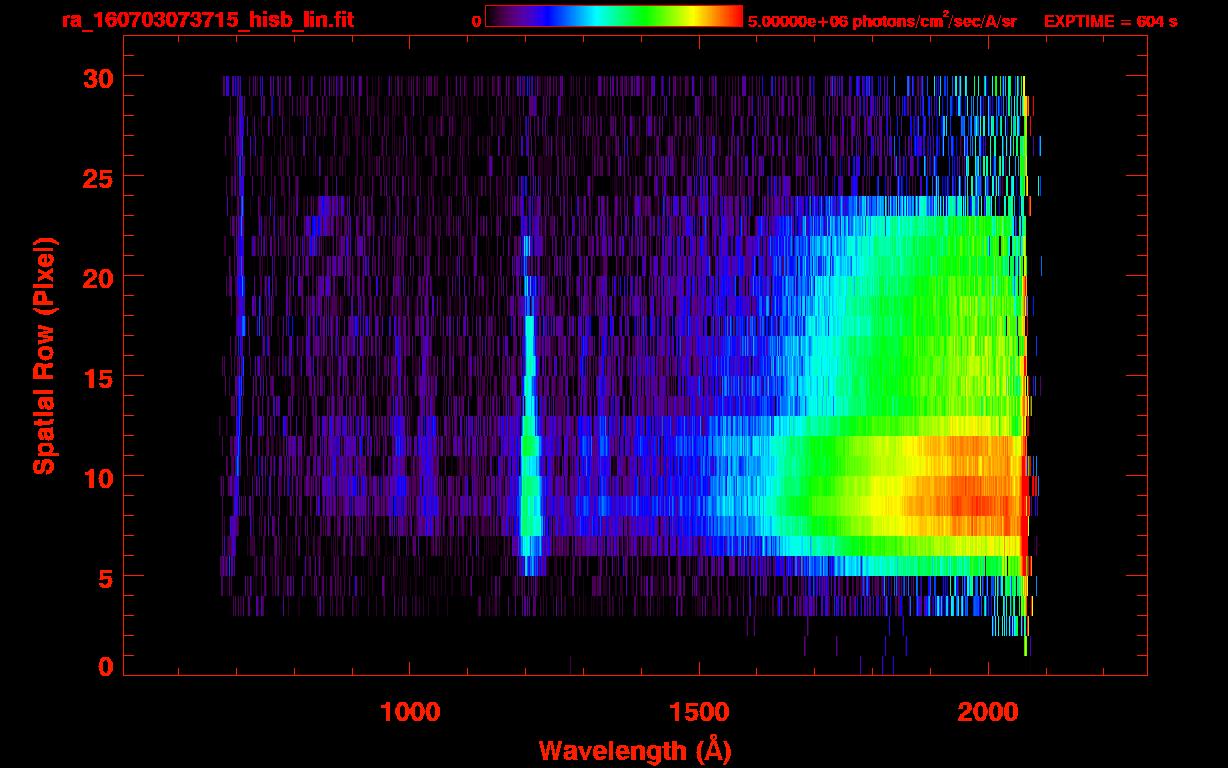Select the 1500 wavelength tick label
Image resolution: width=1228 pixels, height=768 pixels.
coord(699,712)
